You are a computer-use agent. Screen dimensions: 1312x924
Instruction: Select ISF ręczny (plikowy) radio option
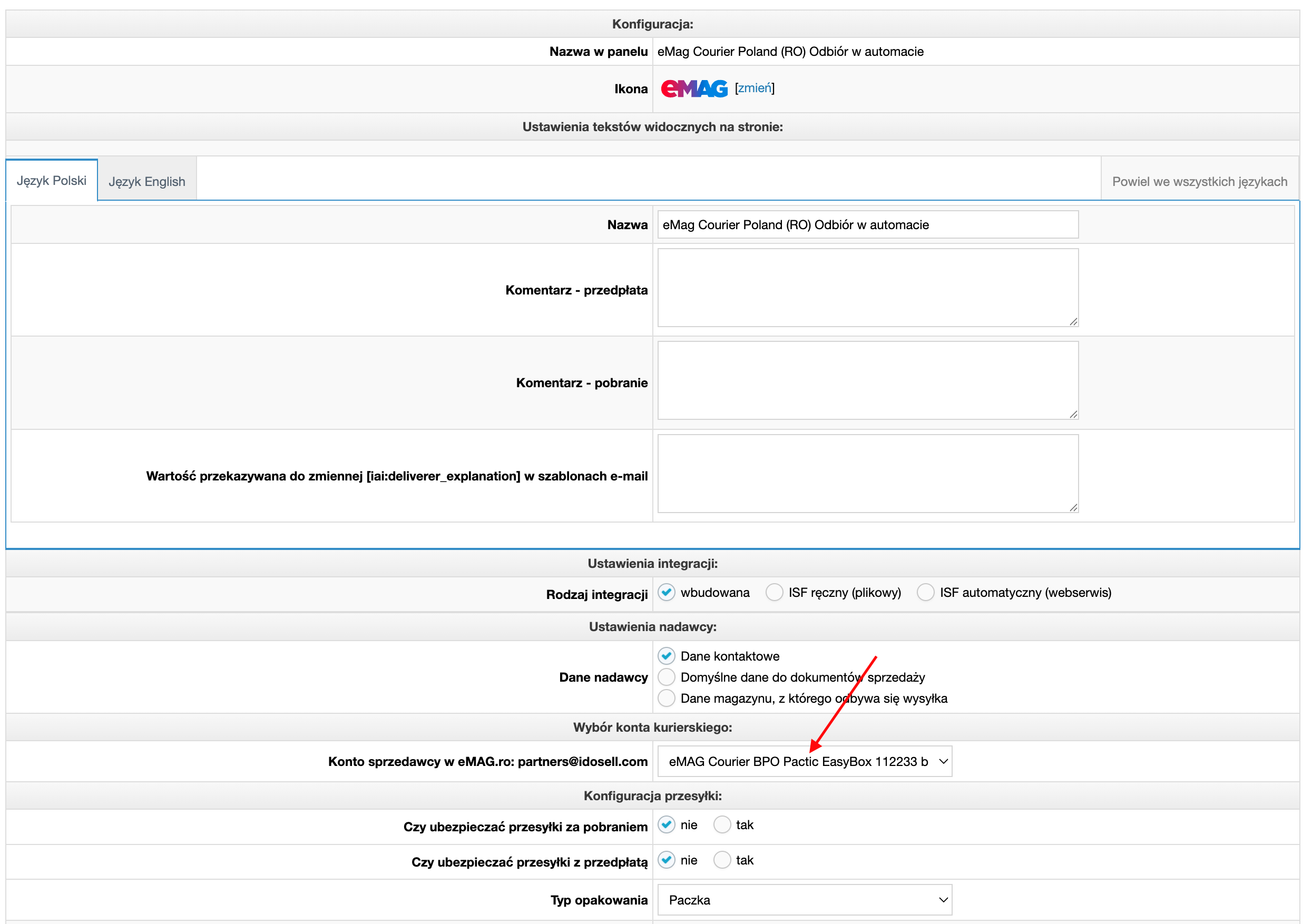[774, 593]
